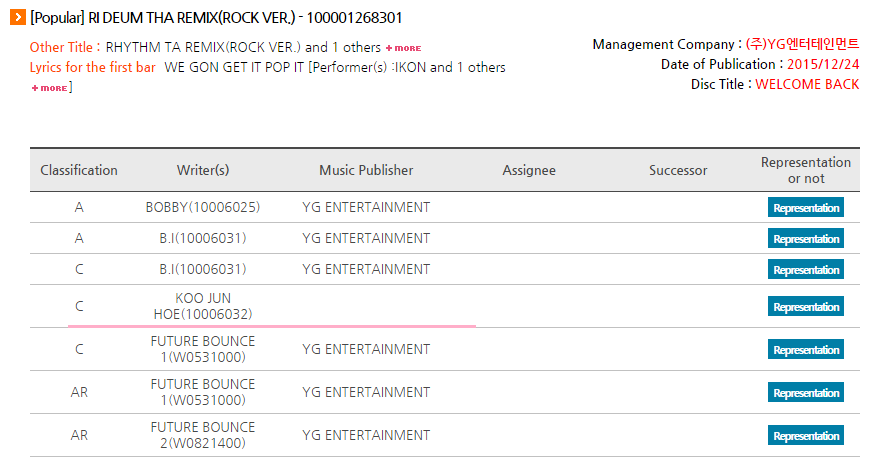This screenshot has height=473, width=883.
Task: Click the Music Publisher column header
Action: pos(366,170)
